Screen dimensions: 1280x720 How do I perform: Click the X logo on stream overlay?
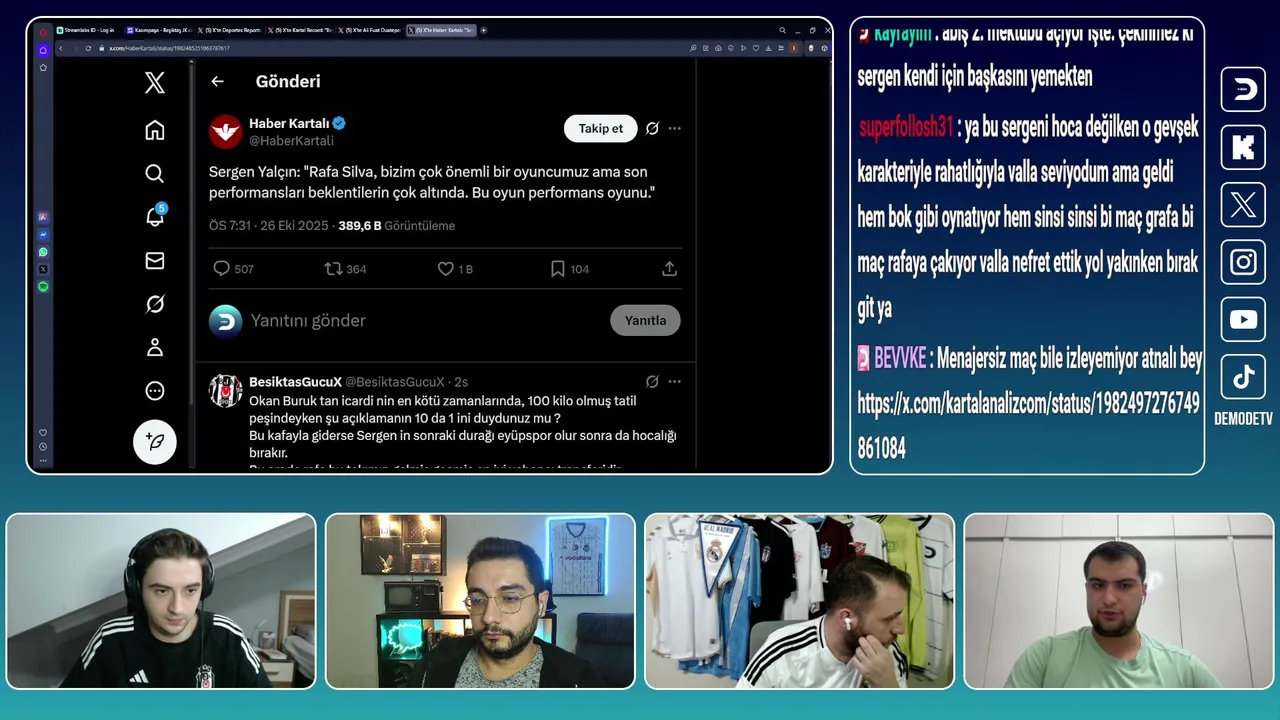pyautogui.click(x=1243, y=205)
